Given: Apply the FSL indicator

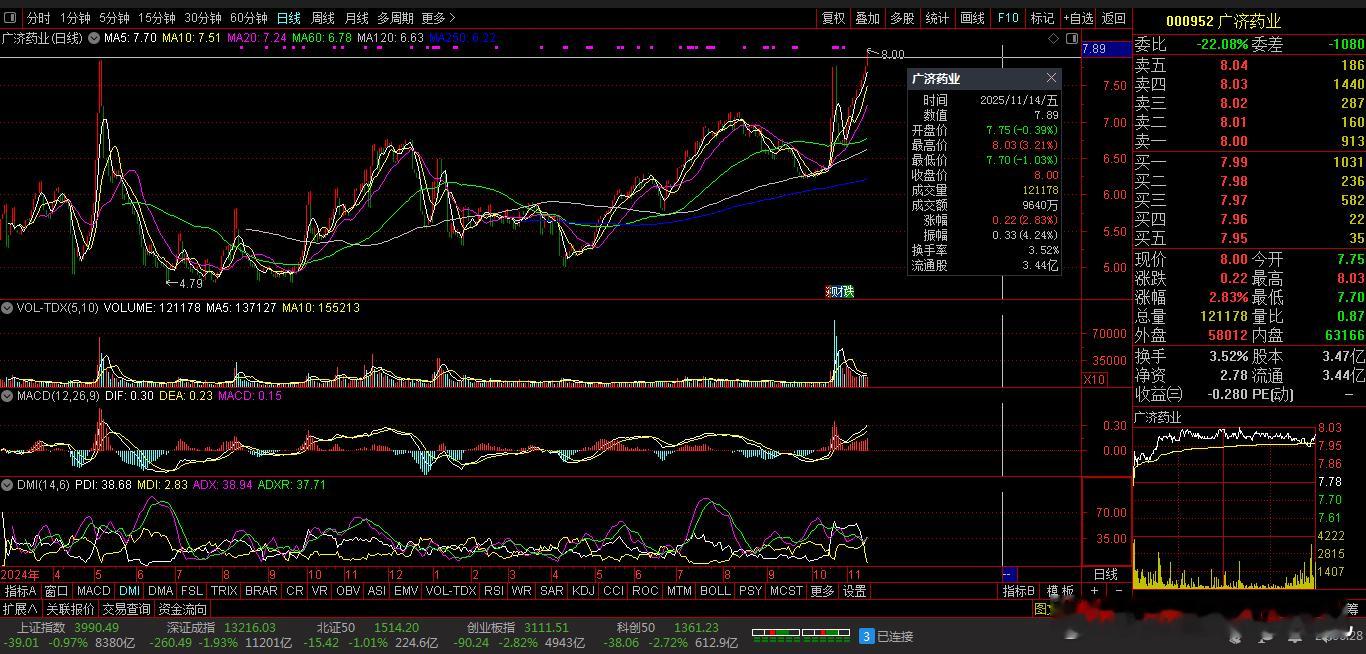Looking at the screenshot, I should point(192,591).
